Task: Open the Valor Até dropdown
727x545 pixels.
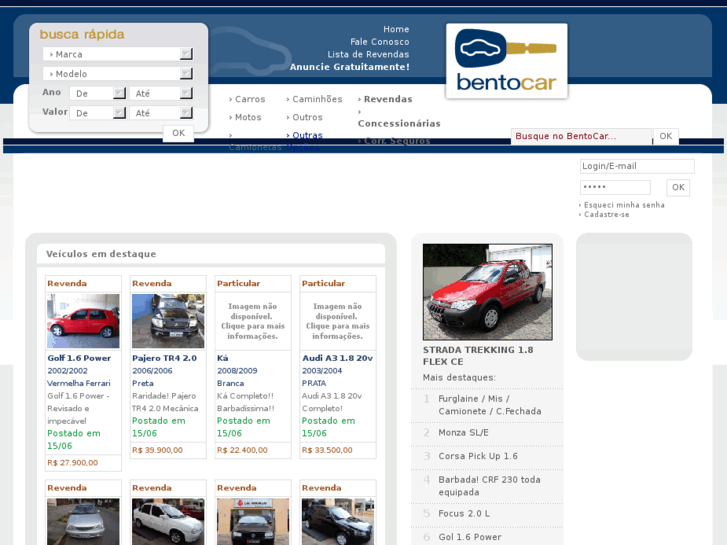Action: click(x=160, y=113)
